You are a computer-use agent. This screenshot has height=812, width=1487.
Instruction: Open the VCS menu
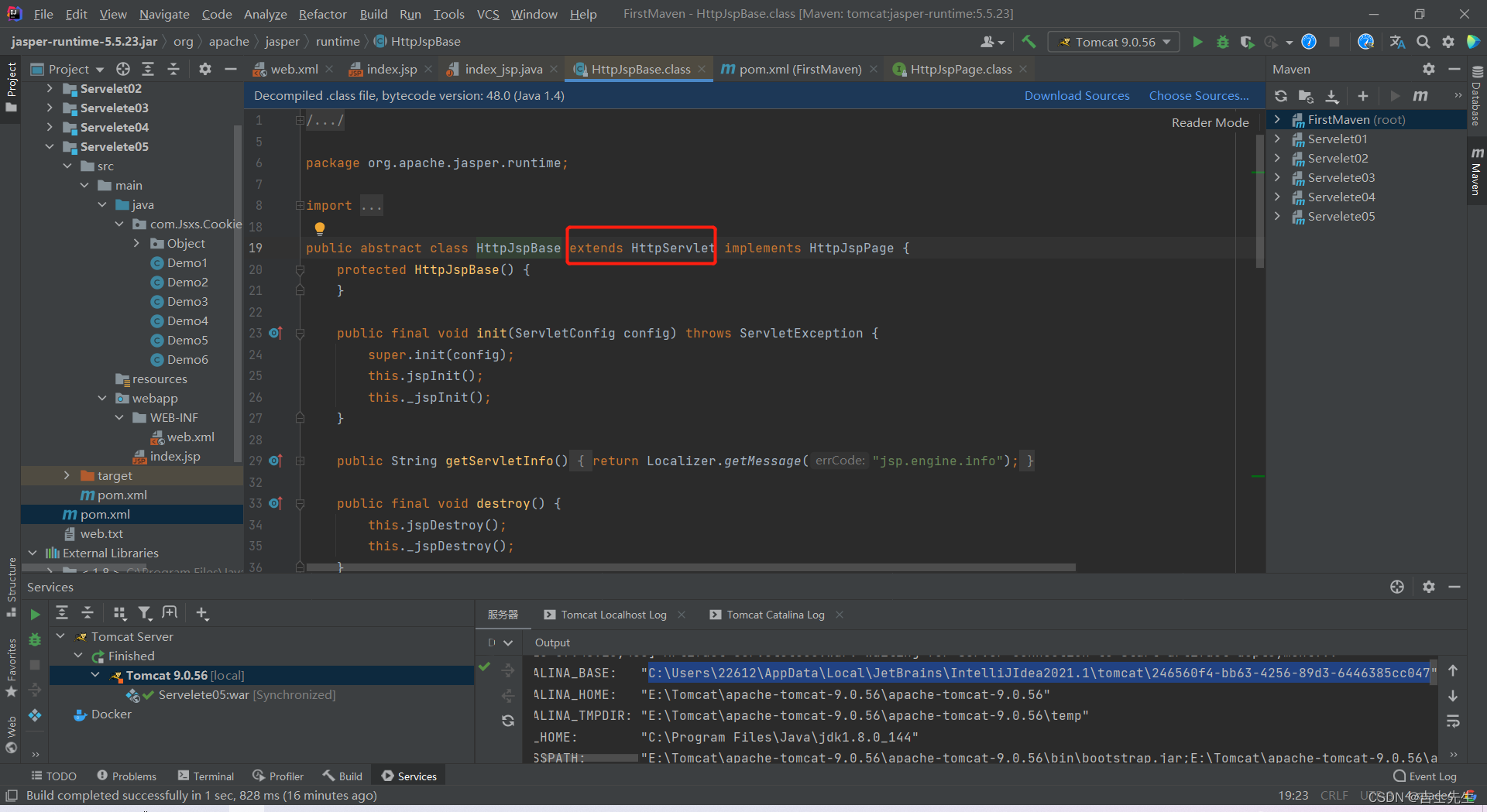pyautogui.click(x=488, y=14)
